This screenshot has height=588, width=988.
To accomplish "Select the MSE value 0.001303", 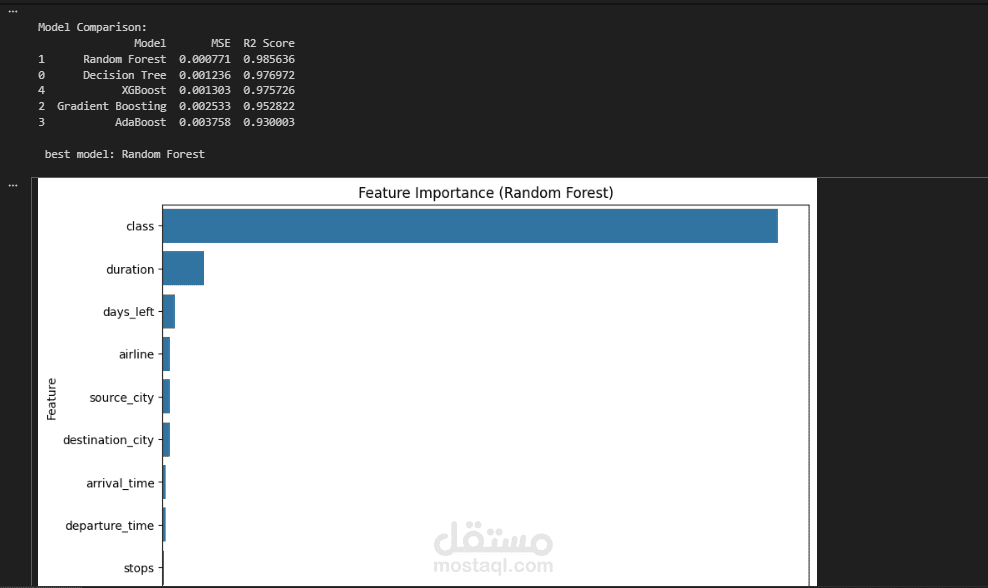I will [x=205, y=90].
